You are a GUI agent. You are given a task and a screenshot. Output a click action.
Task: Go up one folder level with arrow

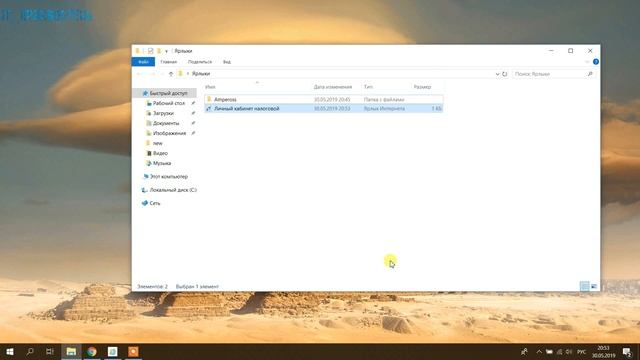pyautogui.click(x=171, y=74)
